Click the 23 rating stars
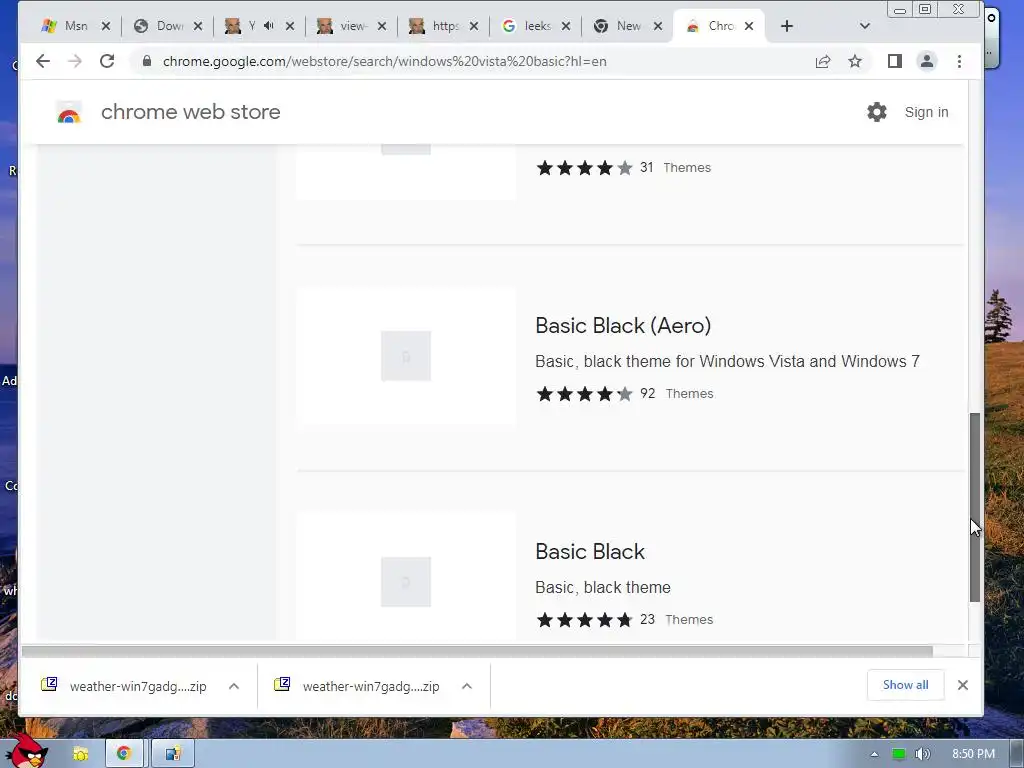 (x=584, y=620)
